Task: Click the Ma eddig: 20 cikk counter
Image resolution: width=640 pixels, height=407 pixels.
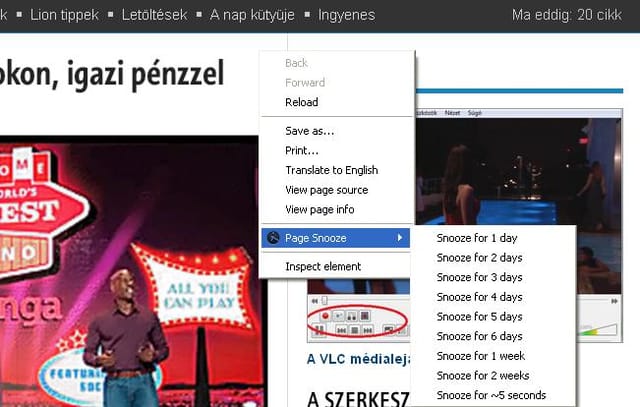Action: pyautogui.click(x=567, y=15)
